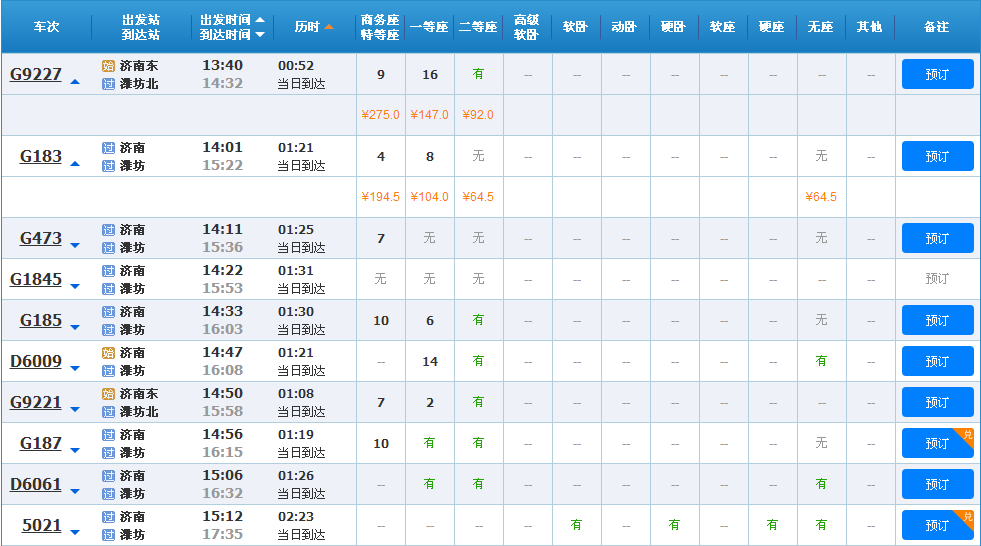This screenshot has width=981, height=546.
Task: Click the orange sort arrow next to 历时
Action: (329, 27)
